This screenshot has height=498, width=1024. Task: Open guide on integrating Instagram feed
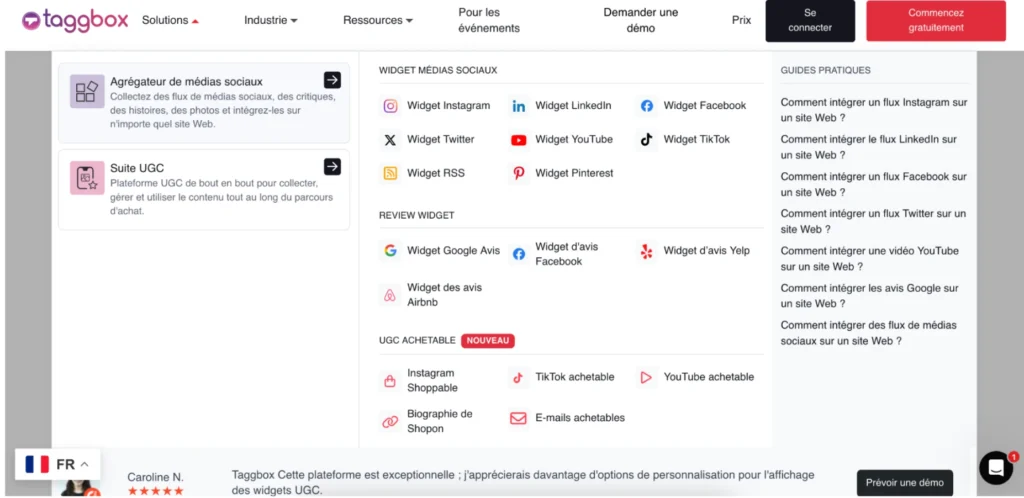874,110
